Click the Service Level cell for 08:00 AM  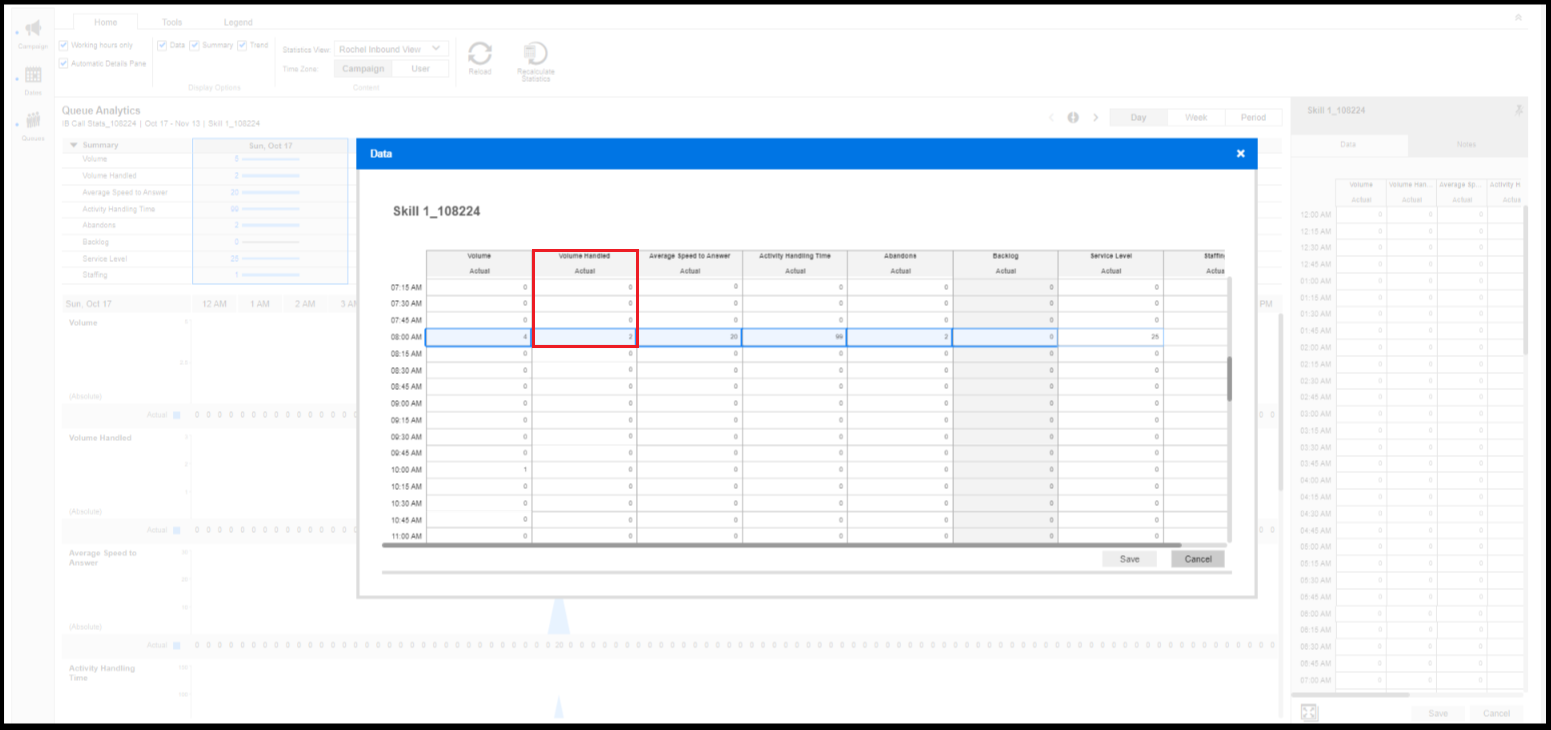tap(1110, 337)
